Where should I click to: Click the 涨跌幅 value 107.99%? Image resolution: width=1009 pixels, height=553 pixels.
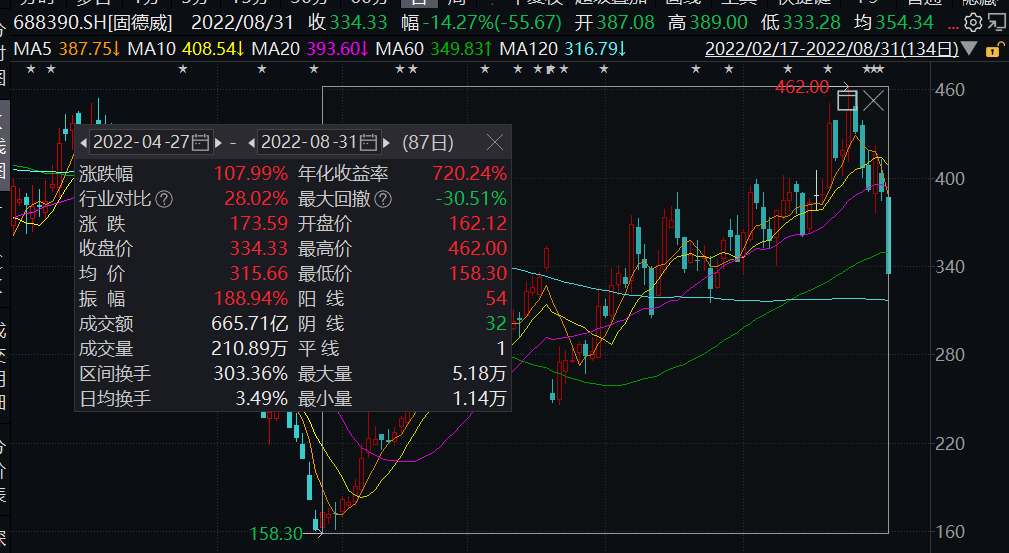(x=251, y=174)
